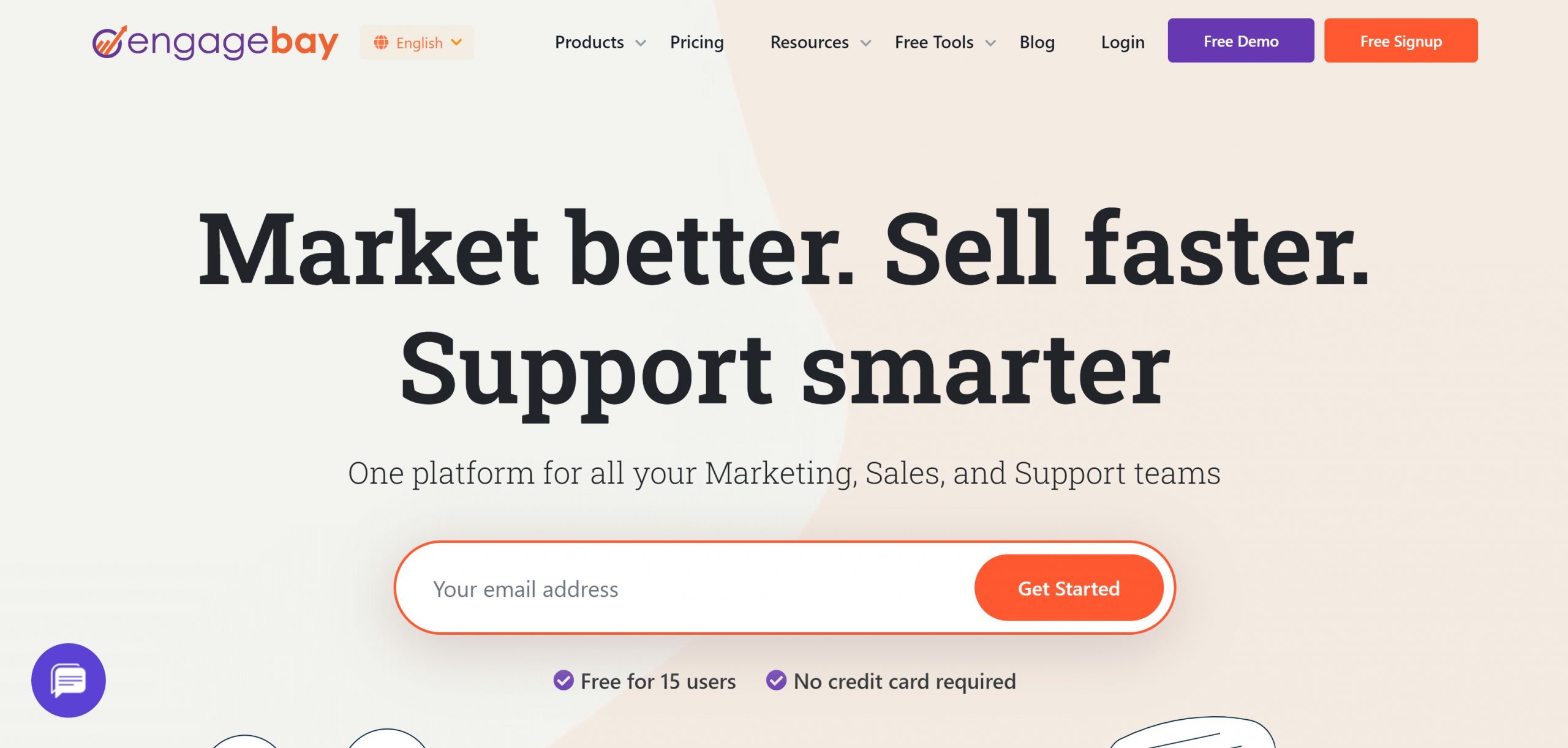
Task: Open the Pricing page
Action: 696,42
